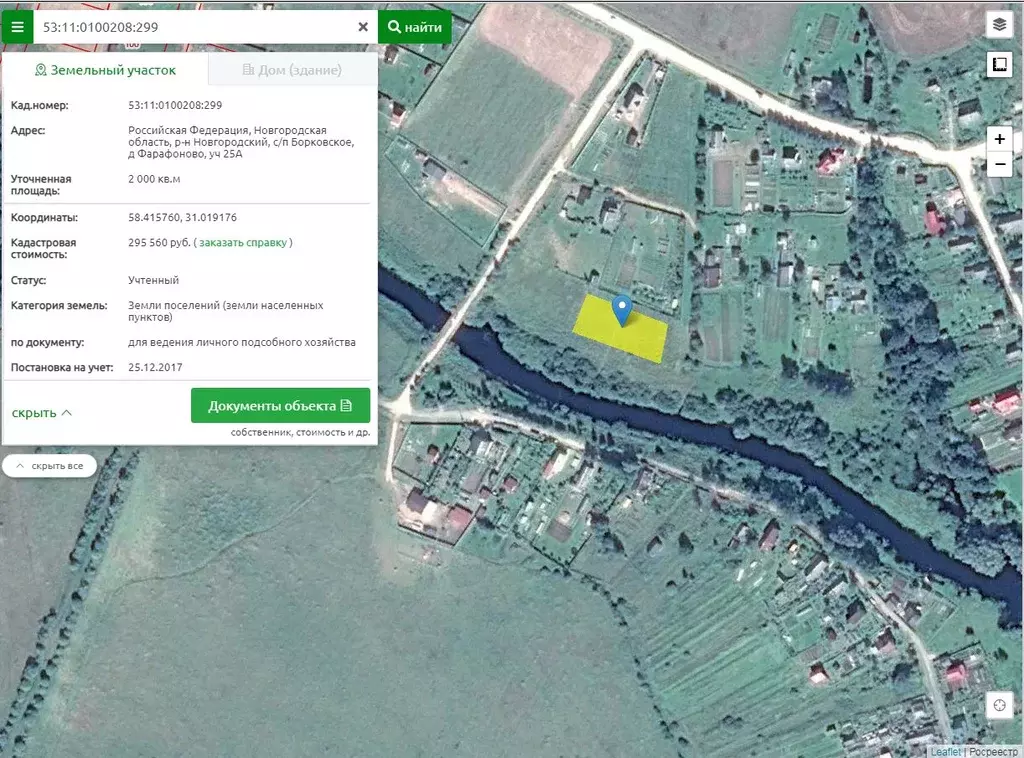Hide all panels with скрыть все
1024x758 pixels.
coord(50,466)
